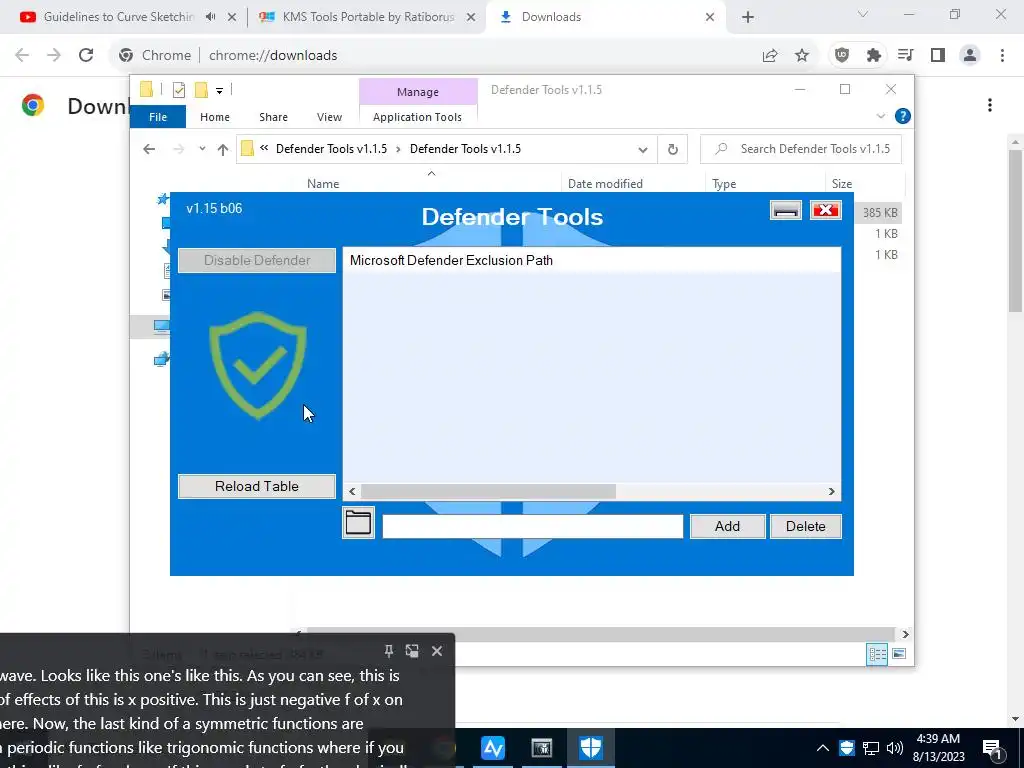
Task: Switch to the Share ribbon tab
Action: point(273,117)
